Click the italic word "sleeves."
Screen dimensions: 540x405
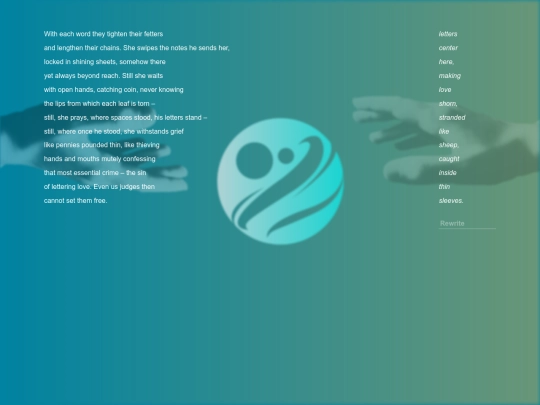(451, 200)
